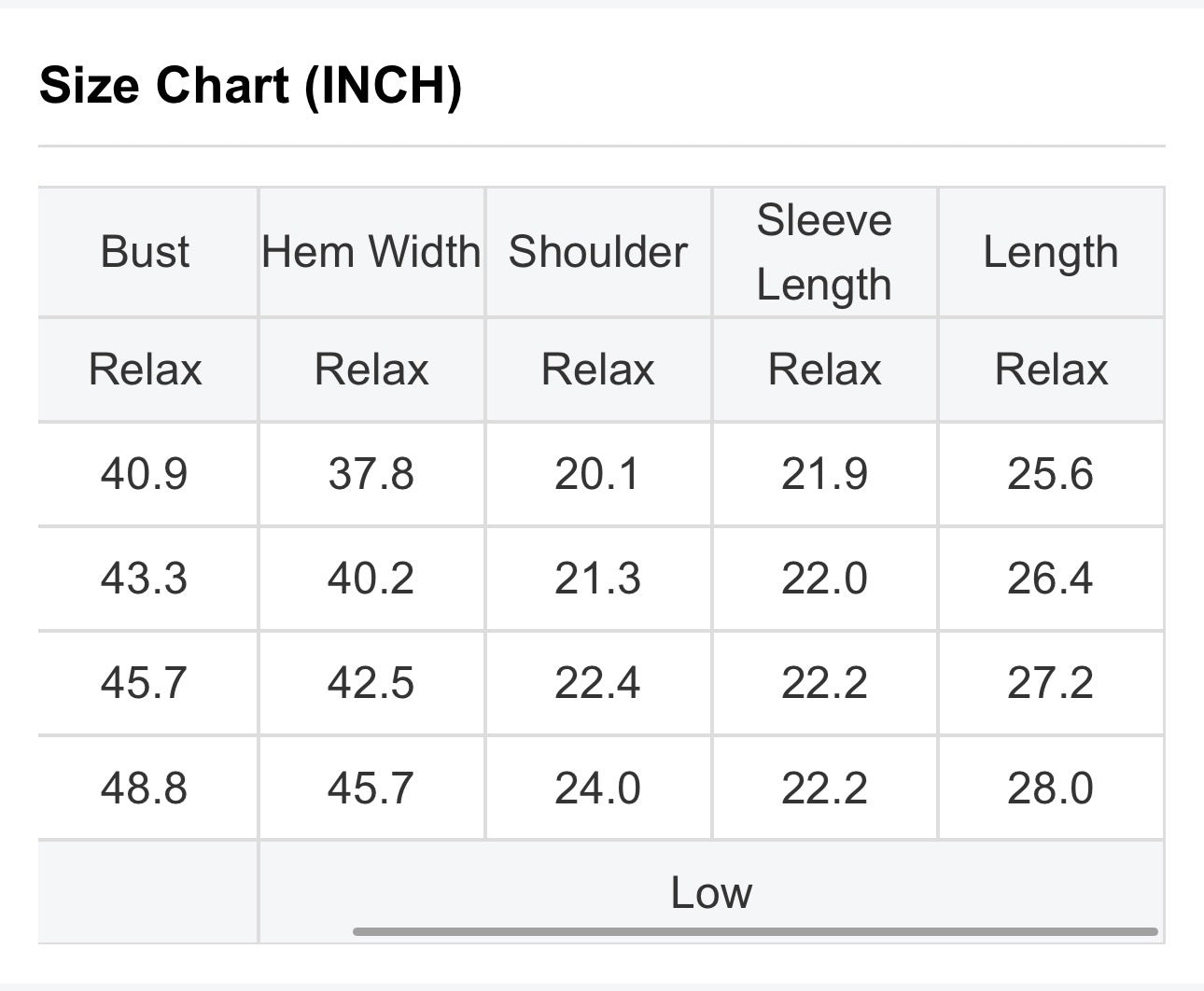The image size is (1204, 991).
Task: Click the 37.8 hem width value
Action: 371,474
